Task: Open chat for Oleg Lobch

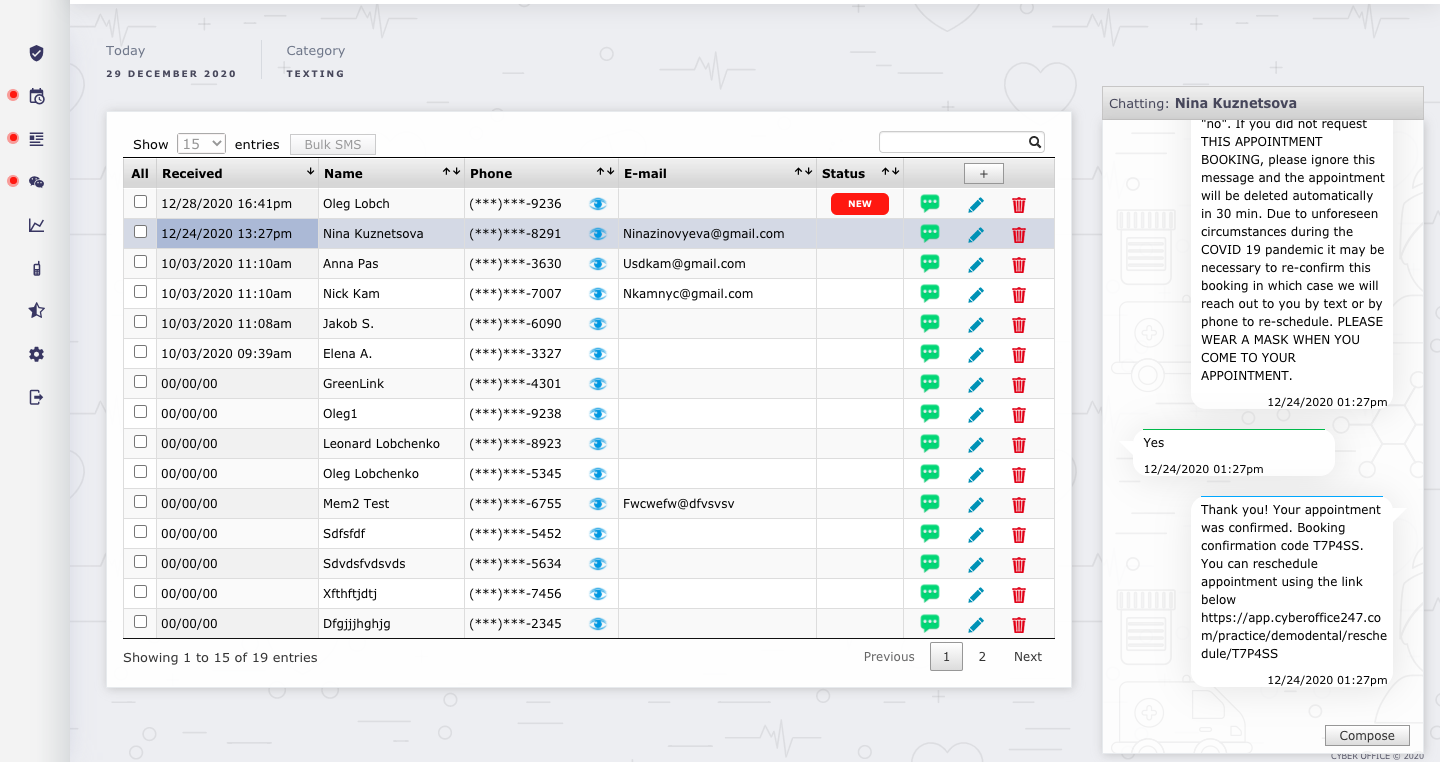Action: tap(930, 203)
